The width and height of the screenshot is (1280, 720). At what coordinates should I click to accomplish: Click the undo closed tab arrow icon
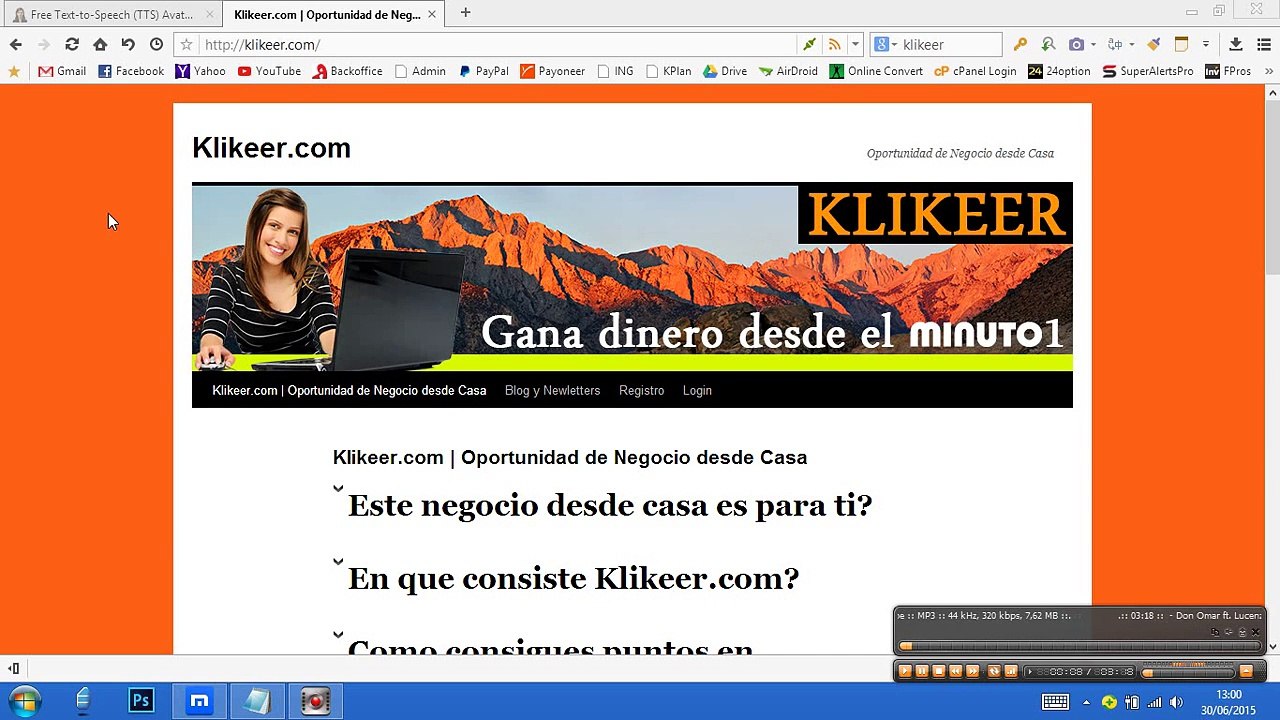pos(128,44)
